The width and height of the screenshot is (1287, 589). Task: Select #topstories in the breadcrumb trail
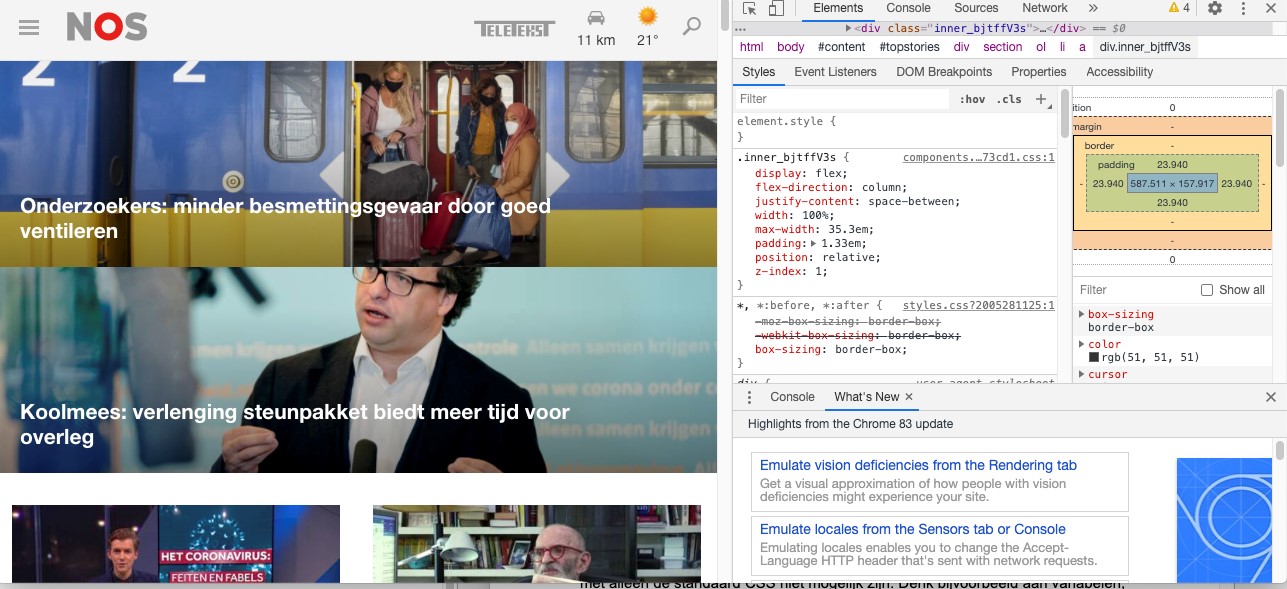click(910, 47)
